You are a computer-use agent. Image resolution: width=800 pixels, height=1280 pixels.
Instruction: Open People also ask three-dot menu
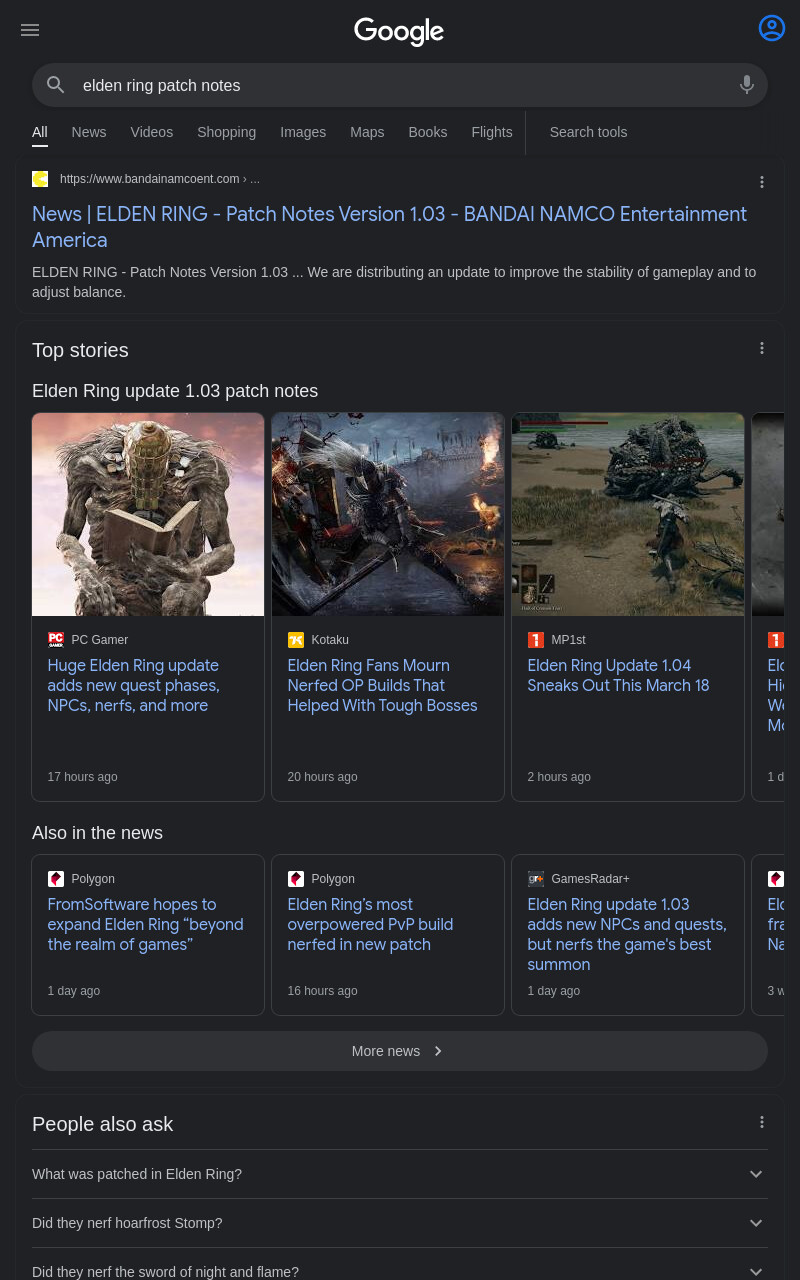coord(762,1122)
